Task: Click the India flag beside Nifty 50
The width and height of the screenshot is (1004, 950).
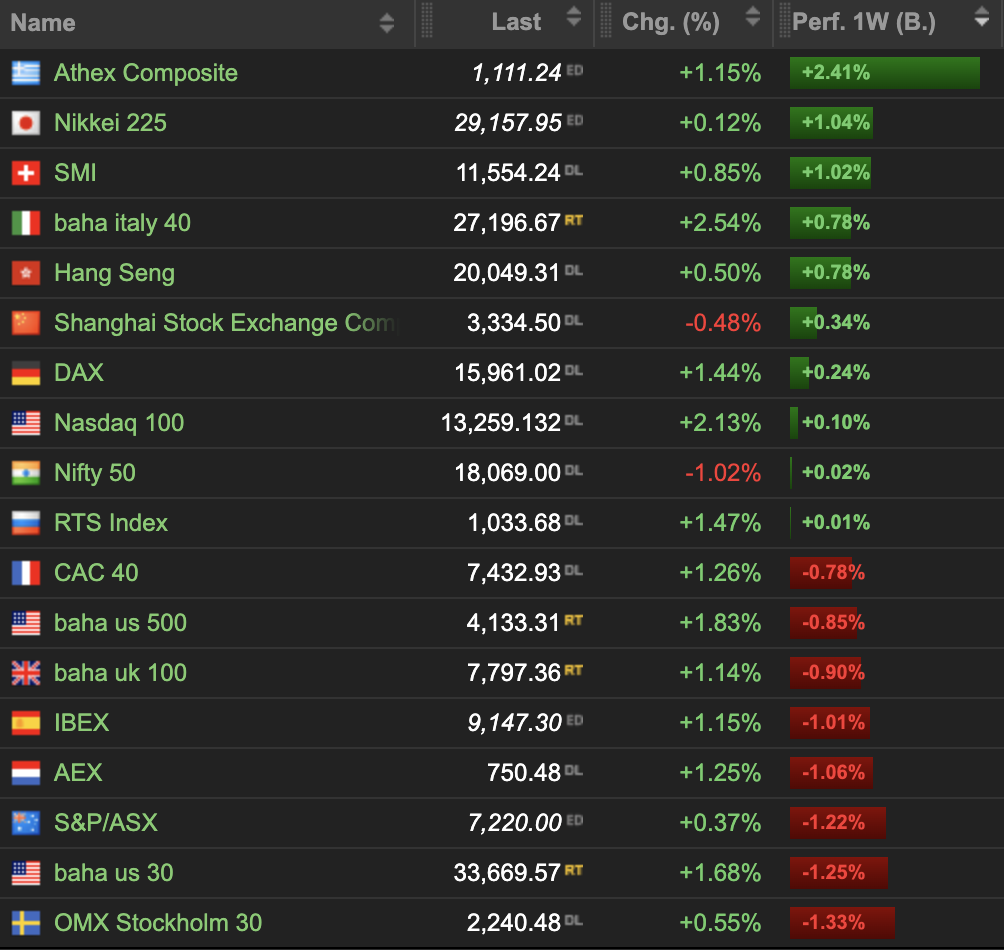Action: [x=26, y=473]
